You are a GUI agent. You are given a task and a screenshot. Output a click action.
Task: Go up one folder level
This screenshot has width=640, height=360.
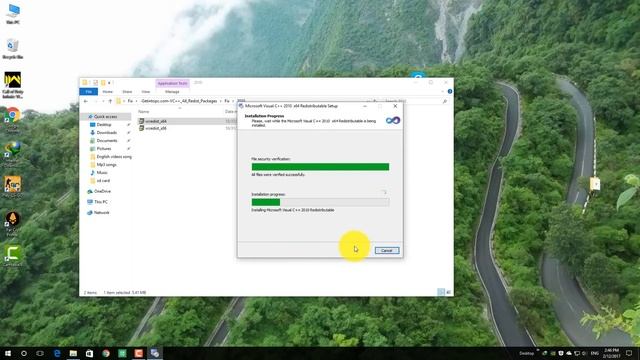(x=110, y=101)
